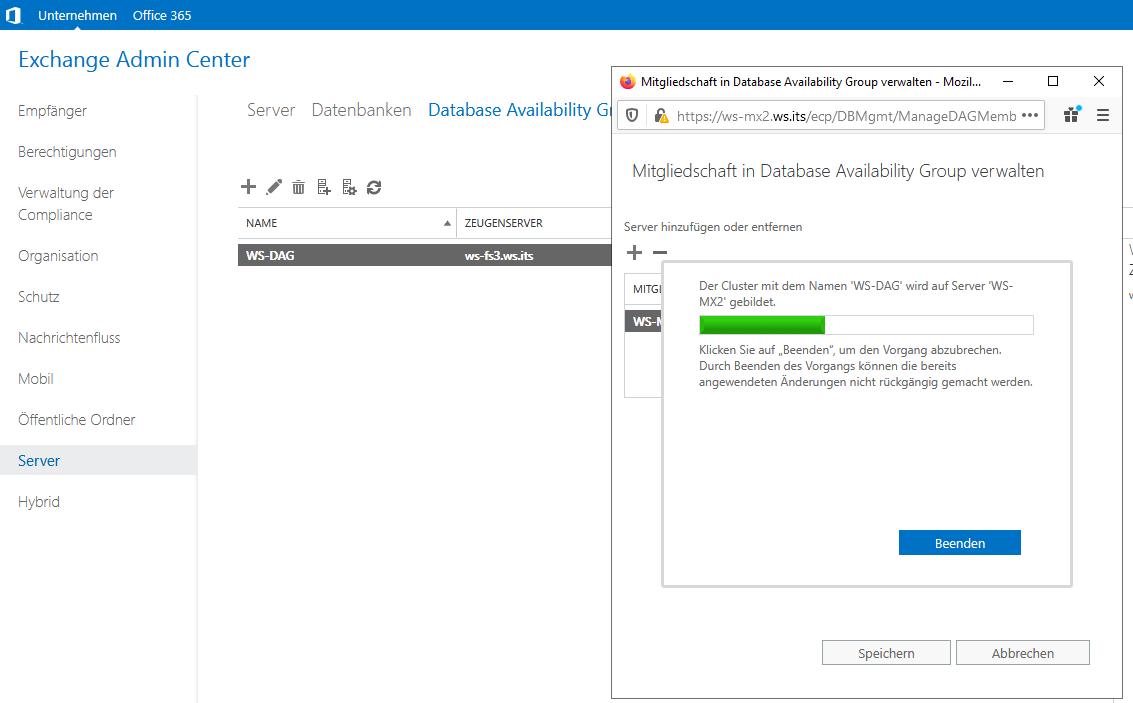Open Verwaltung der Compliance section

point(66,204)
